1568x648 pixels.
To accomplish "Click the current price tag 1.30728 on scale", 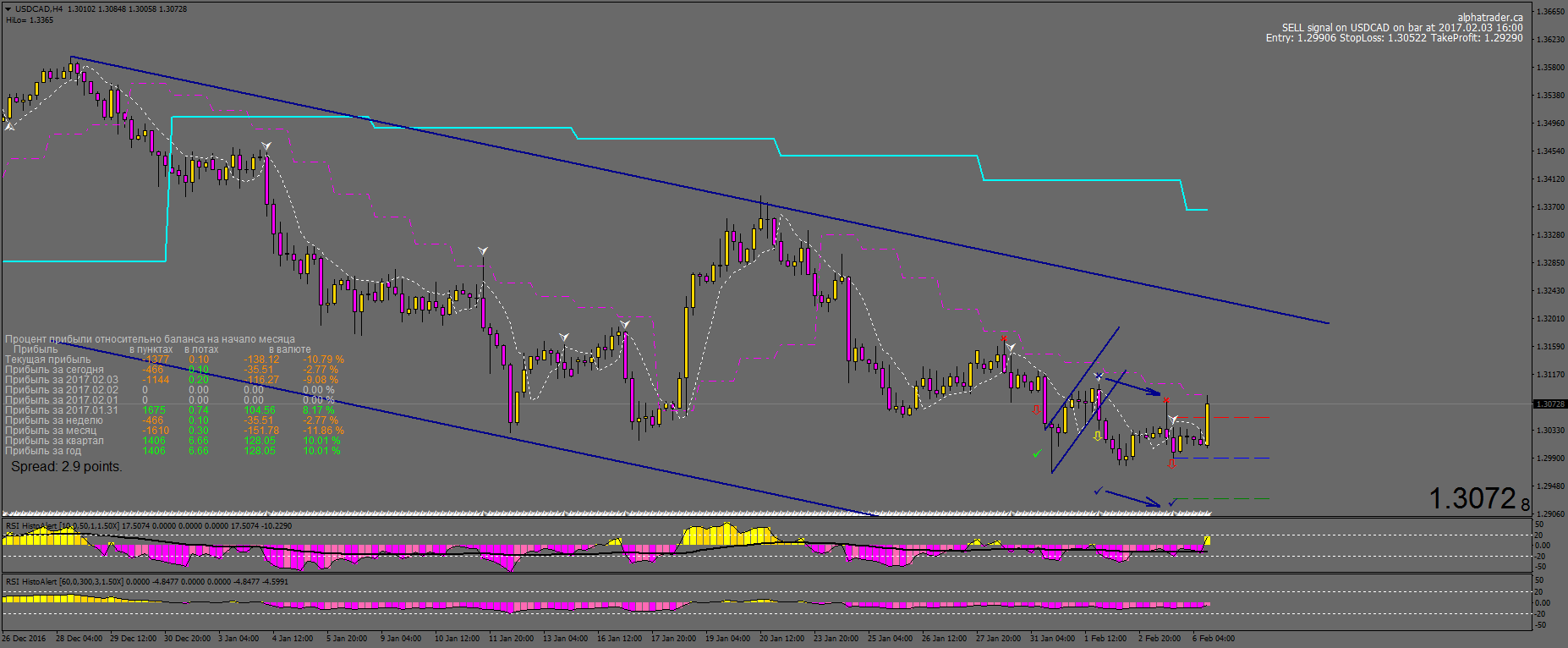I will pos(1549,404).
